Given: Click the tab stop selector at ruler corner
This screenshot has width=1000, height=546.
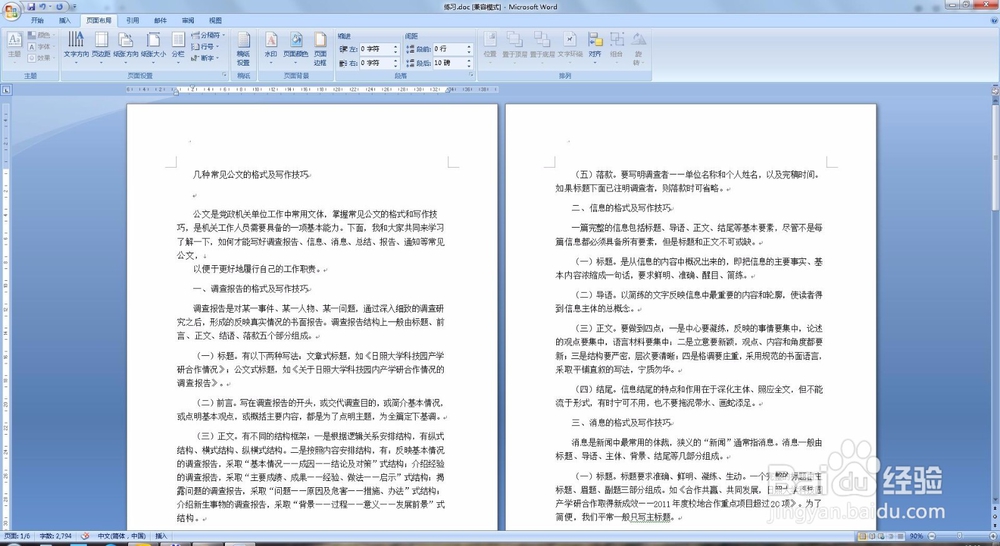Looking at the screenshot, I should 6,91.
